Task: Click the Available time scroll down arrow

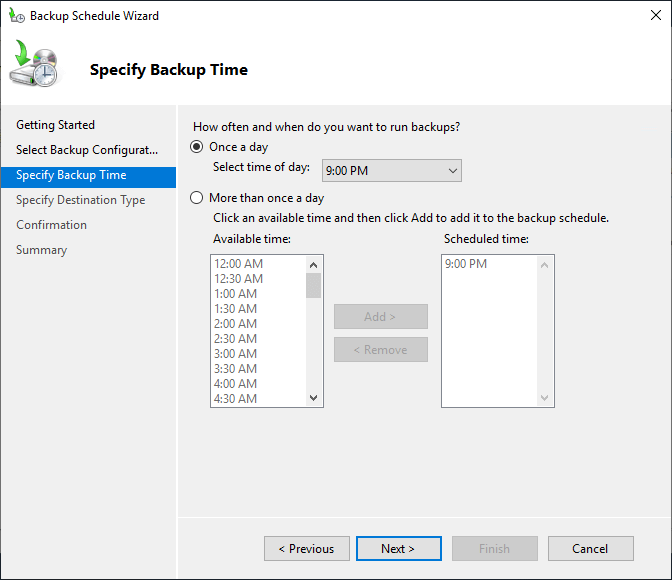Action: 313,398
